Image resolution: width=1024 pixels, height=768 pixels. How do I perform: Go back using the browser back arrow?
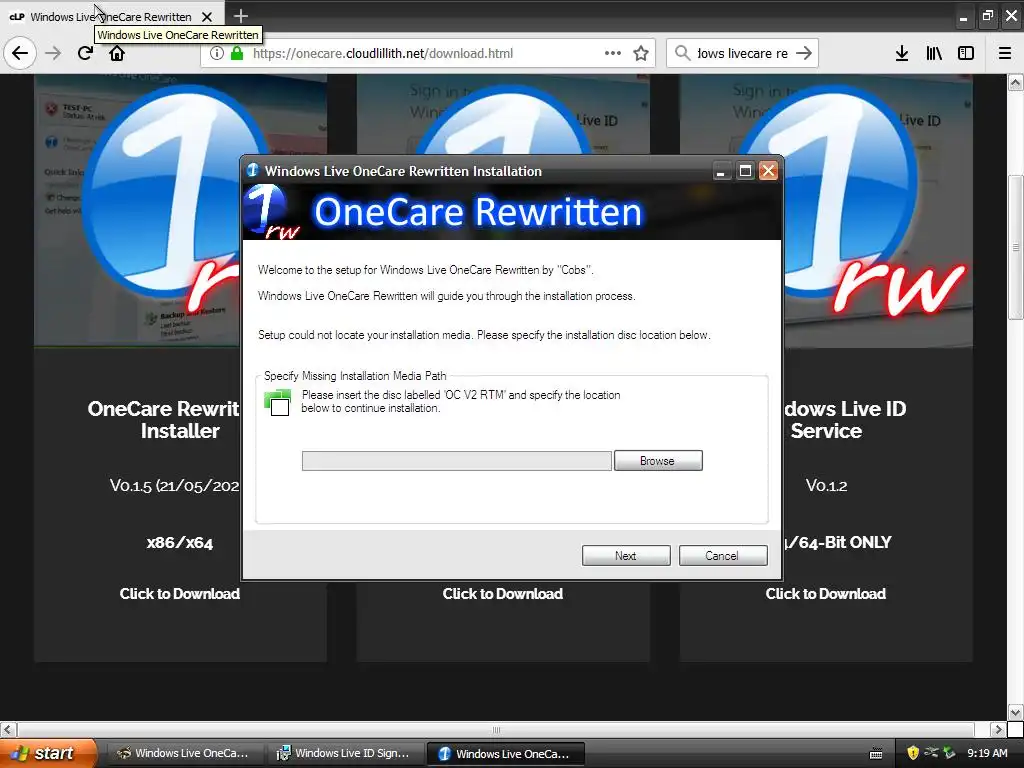(20, 53)
